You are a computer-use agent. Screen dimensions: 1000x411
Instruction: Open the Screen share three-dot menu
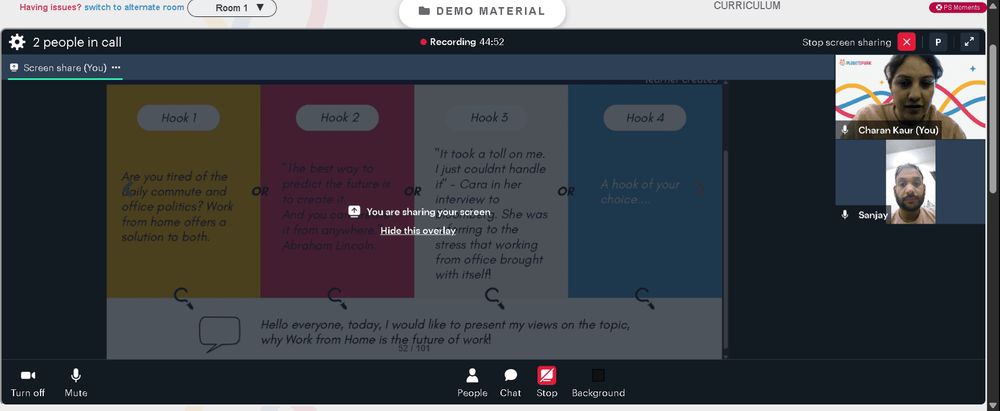tap(116, 67)
